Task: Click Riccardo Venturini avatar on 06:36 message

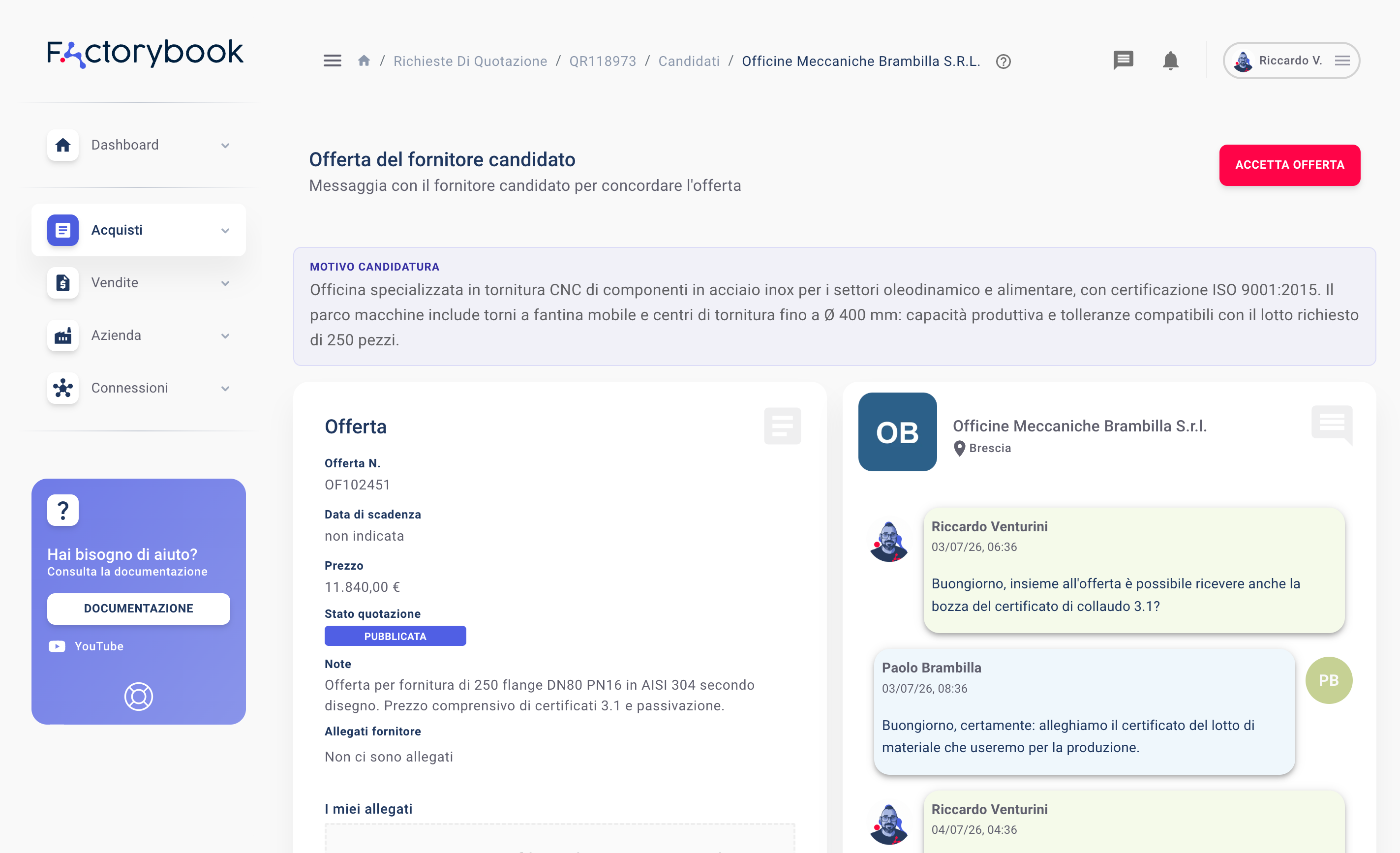Action: pyautogui.click(x=889, y=542)
